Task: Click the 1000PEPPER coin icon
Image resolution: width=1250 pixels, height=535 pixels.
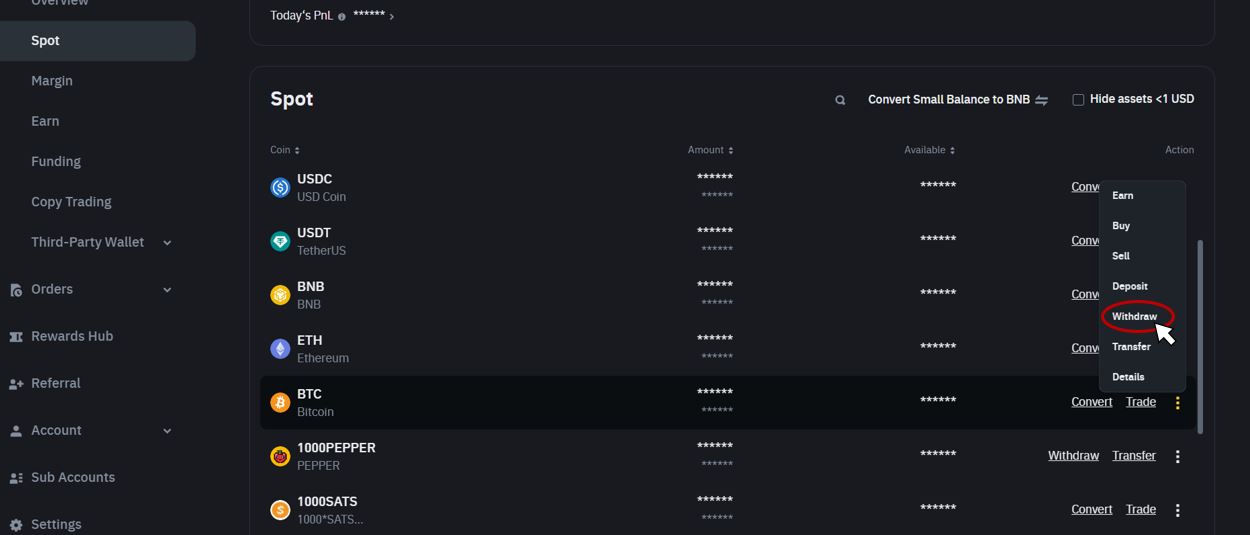Action: [x=280, y=456]
